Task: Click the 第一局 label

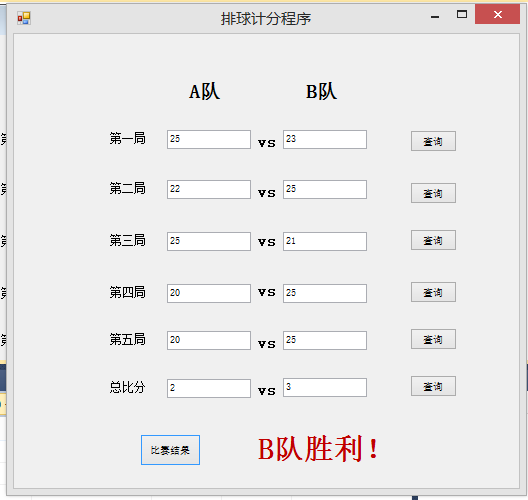Action: (x=128, y=138)
